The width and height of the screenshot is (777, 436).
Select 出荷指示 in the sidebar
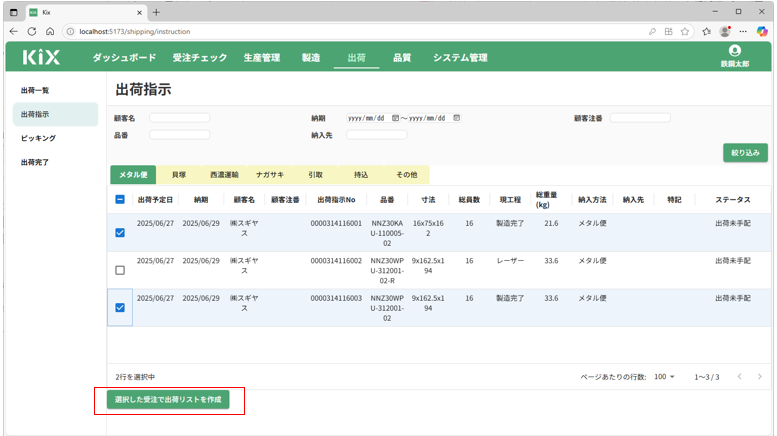point(56,114)
